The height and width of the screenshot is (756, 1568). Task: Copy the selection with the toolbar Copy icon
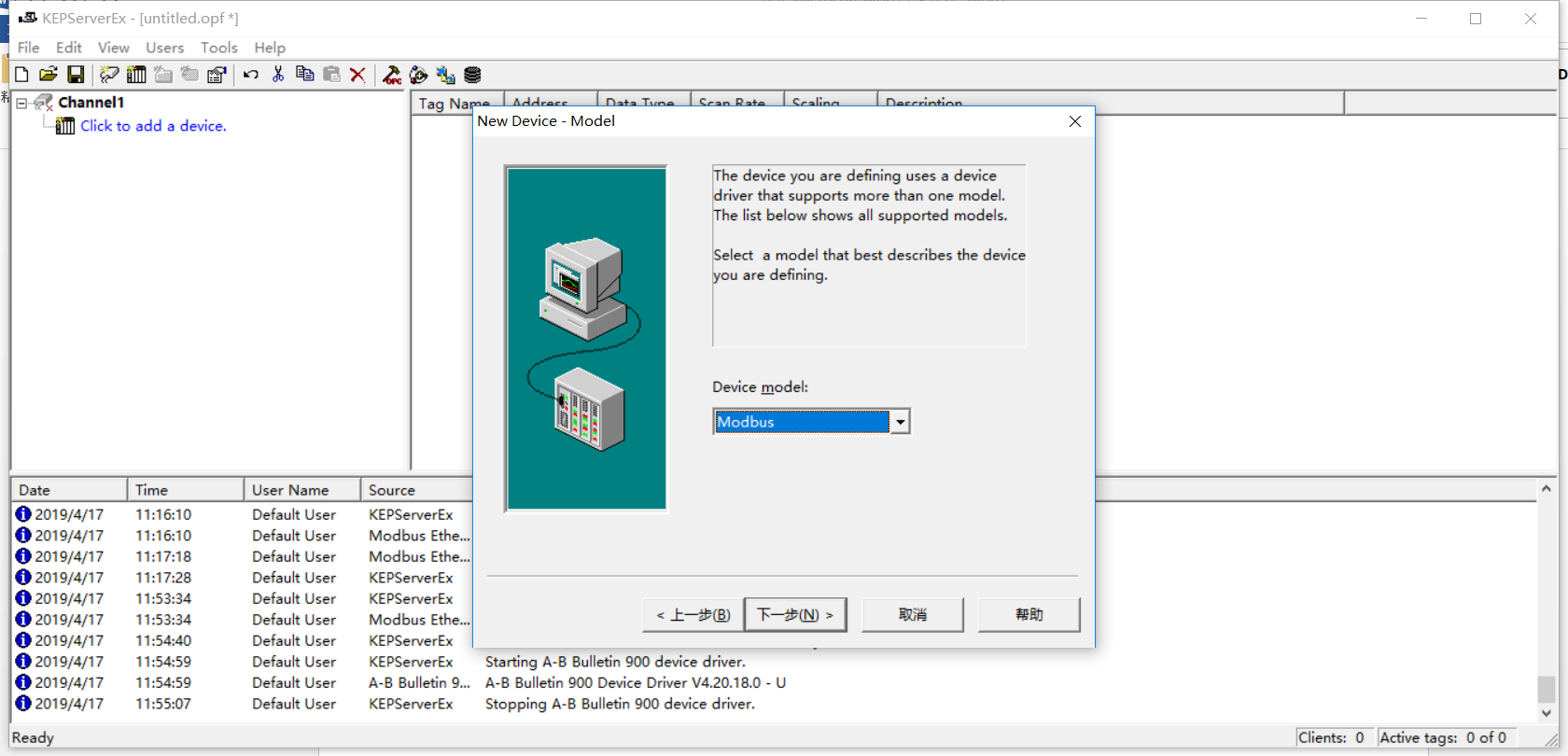304,75
